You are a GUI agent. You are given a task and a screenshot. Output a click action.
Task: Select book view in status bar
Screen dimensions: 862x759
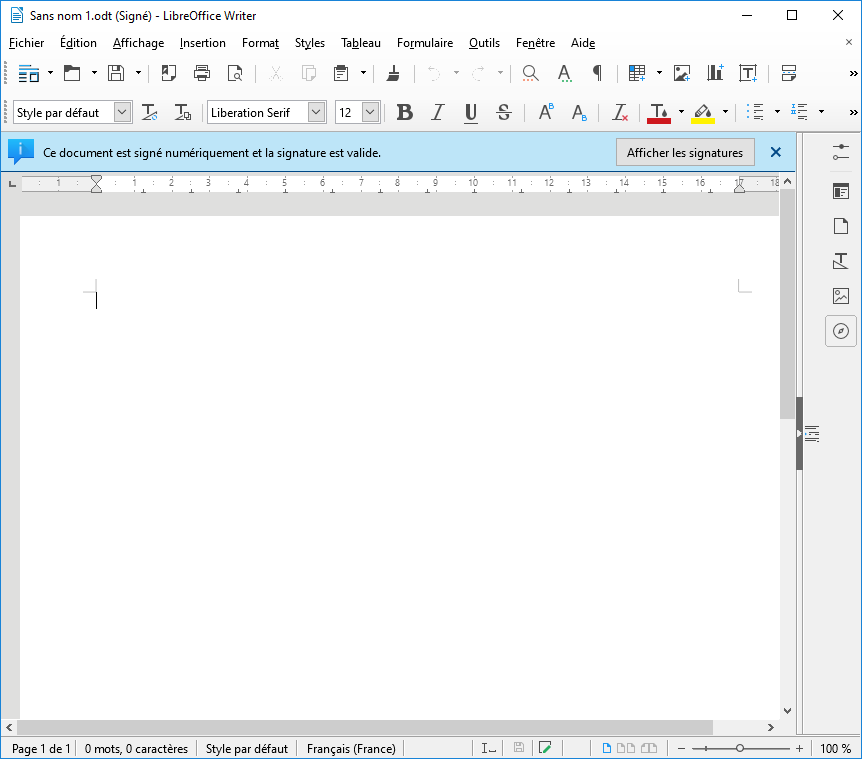pyautogui.click(x=649, y=748)
